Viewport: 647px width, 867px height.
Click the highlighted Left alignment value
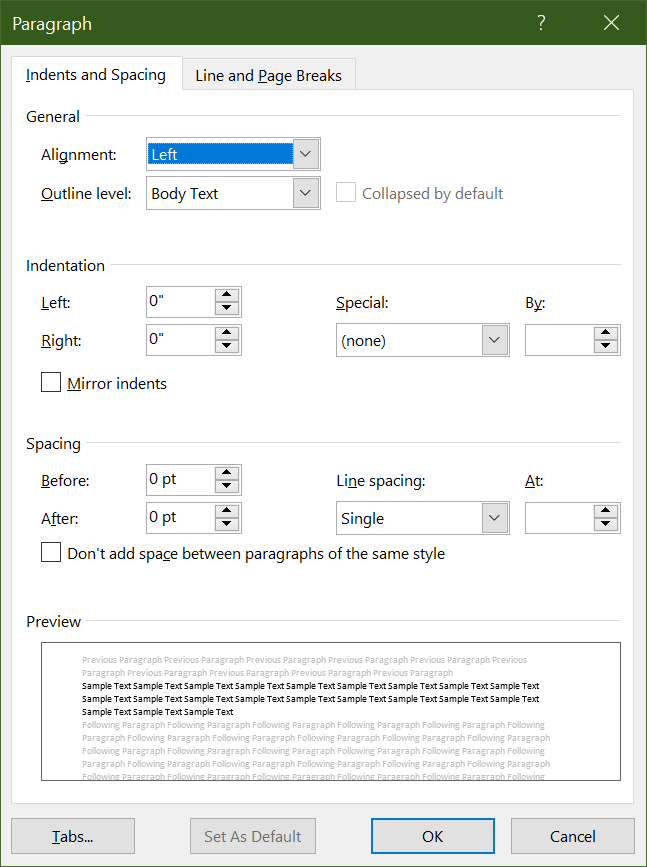point(220,154)
